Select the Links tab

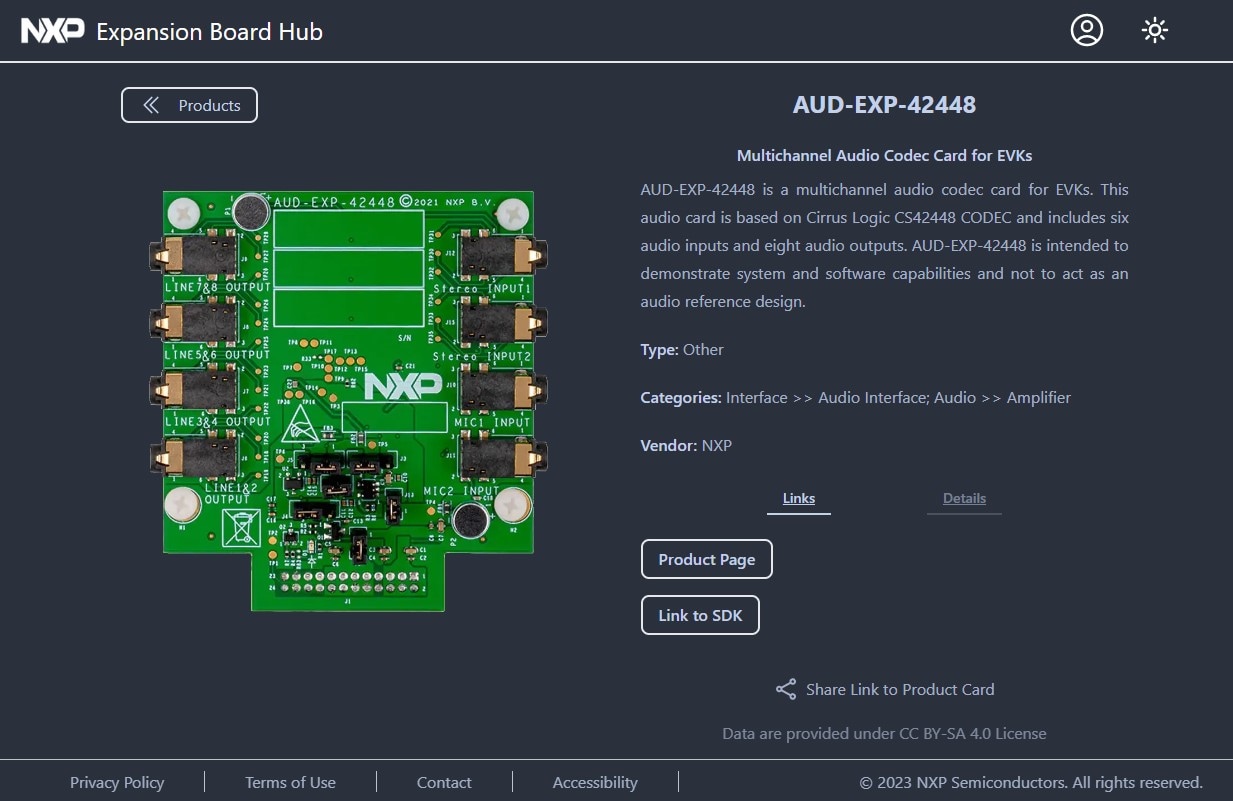pos(798,498)
